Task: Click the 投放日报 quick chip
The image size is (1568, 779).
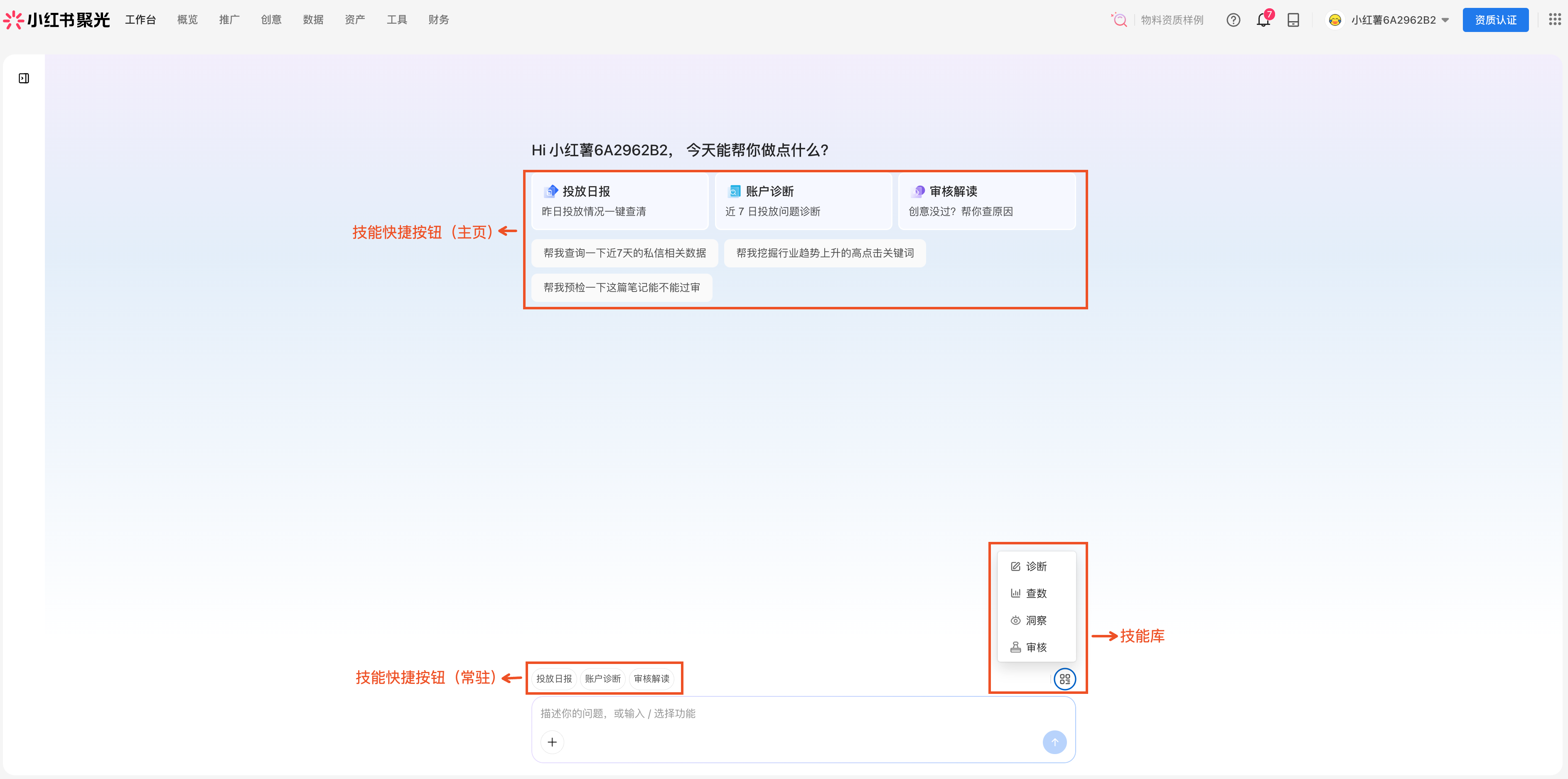Action: click(x=554, y=679)
